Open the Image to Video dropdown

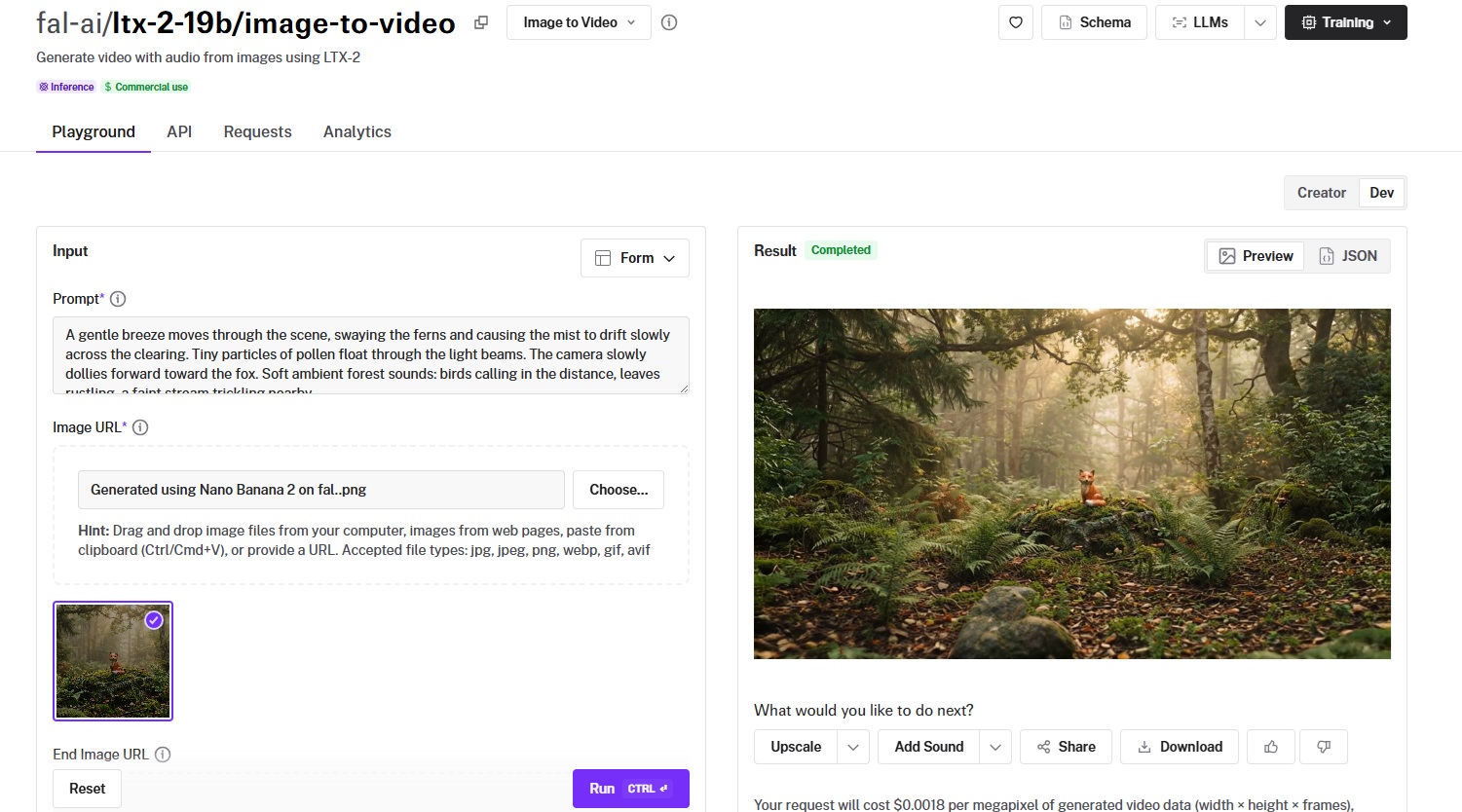pos(579,22)
